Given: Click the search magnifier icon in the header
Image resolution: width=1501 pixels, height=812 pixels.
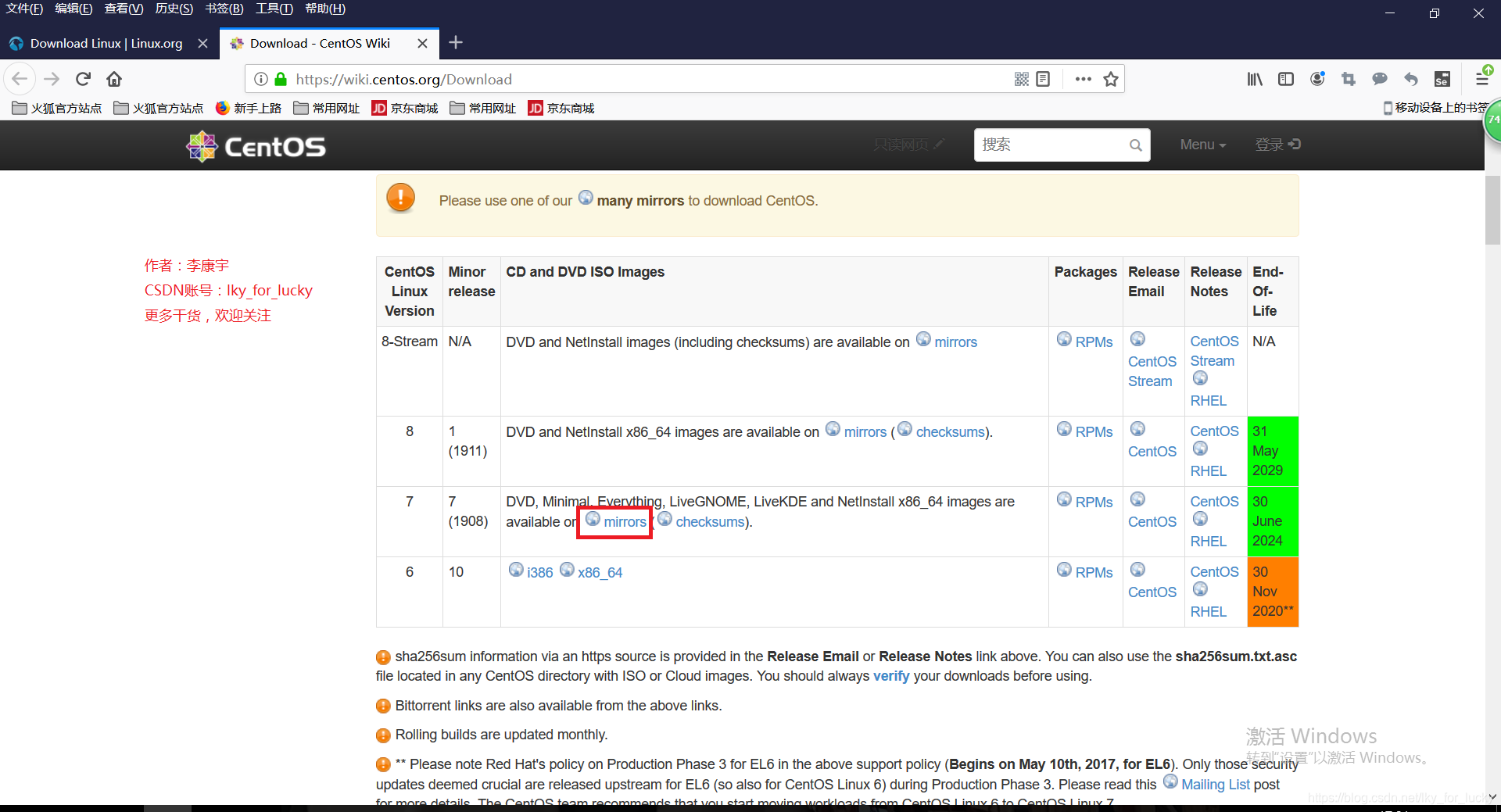Looking at the screenshot, I should click(1136, 145).
